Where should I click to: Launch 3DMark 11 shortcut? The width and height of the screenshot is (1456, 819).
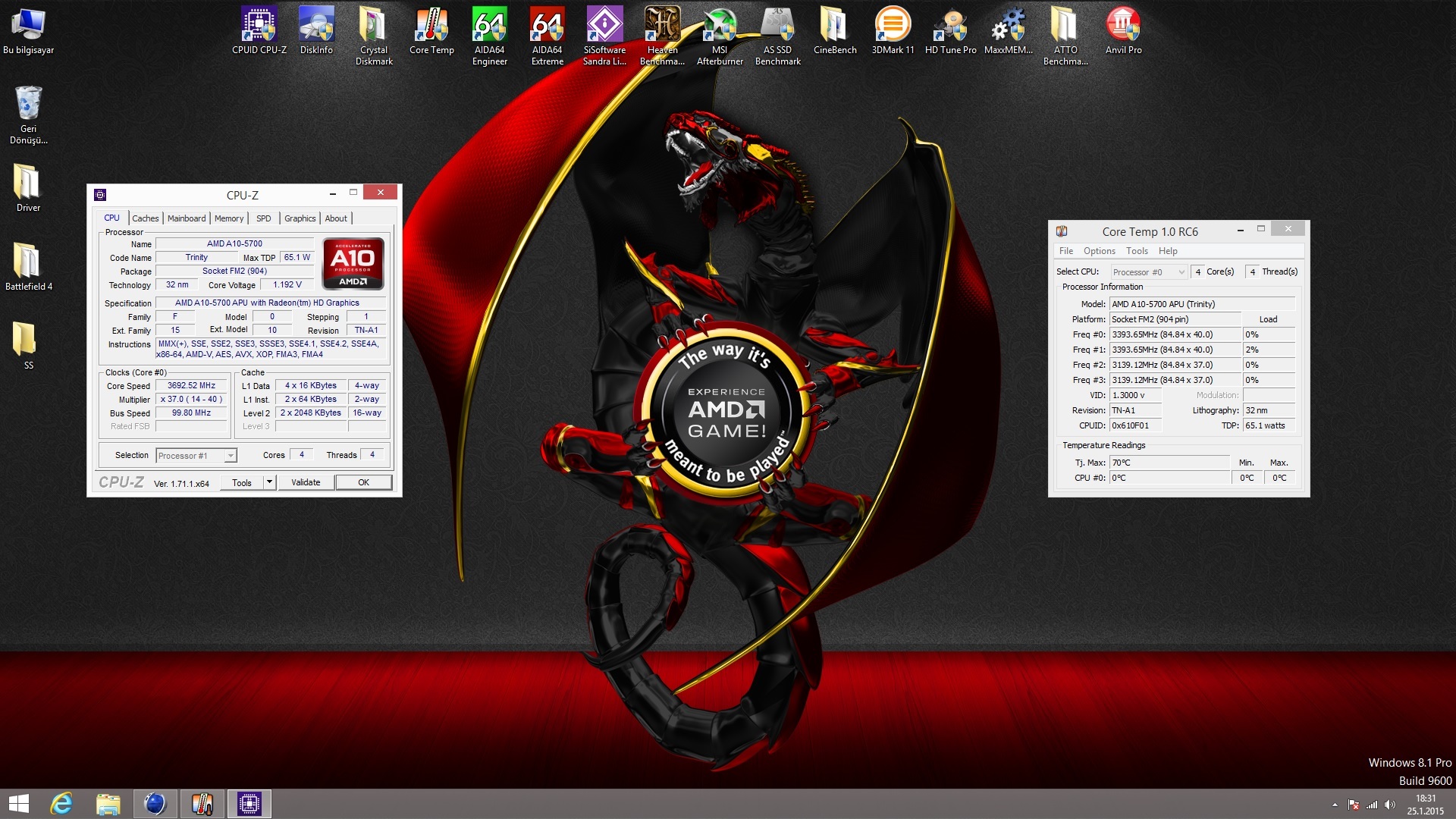click(893, 30)
